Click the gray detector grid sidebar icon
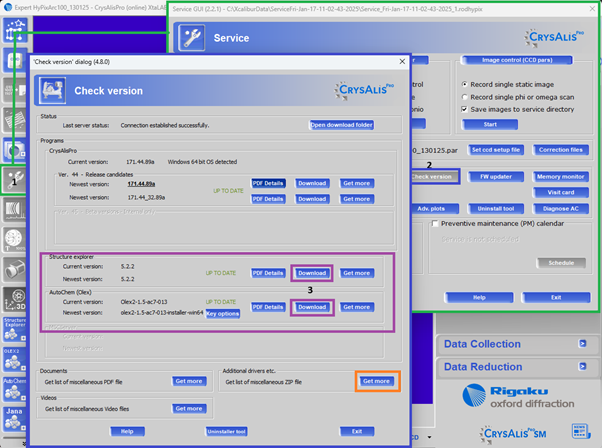Viewport: 602px width, 448px height. click(15, 120)
